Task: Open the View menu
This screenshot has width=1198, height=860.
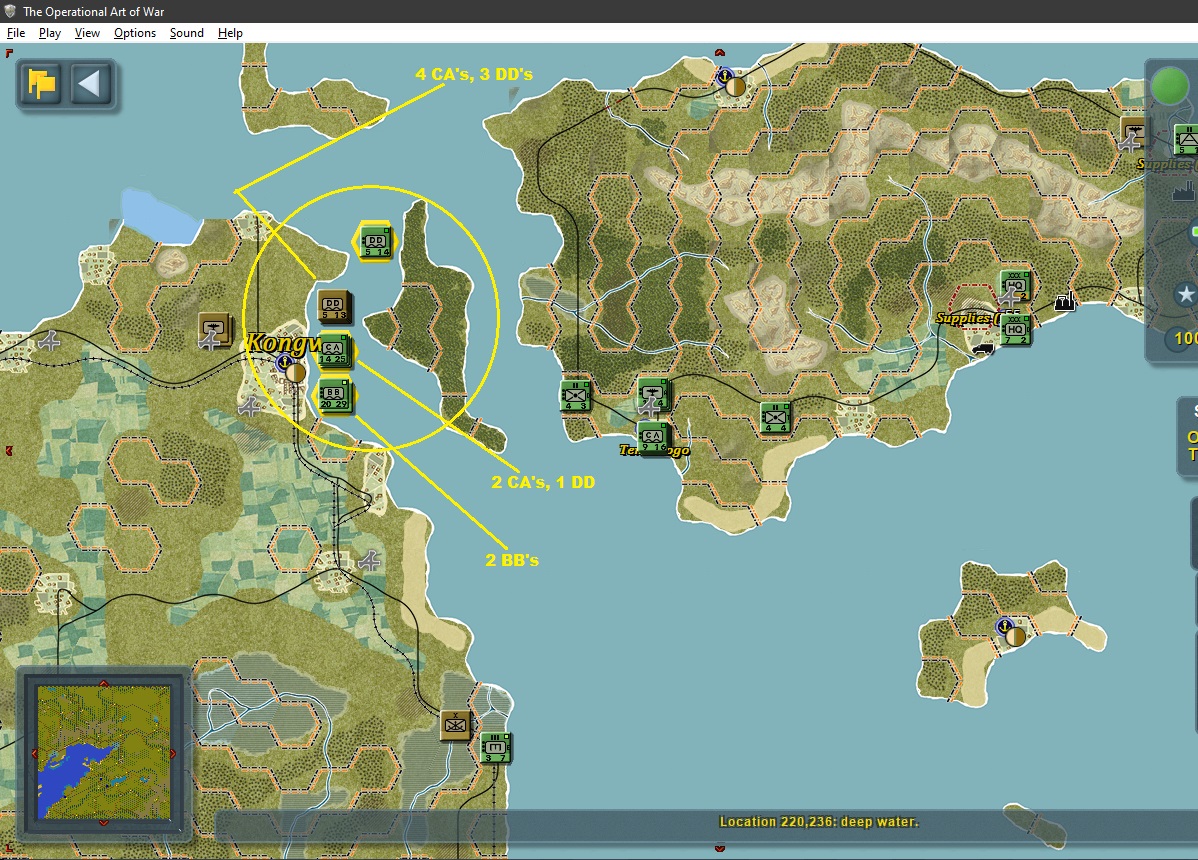Action: point(87,33)
